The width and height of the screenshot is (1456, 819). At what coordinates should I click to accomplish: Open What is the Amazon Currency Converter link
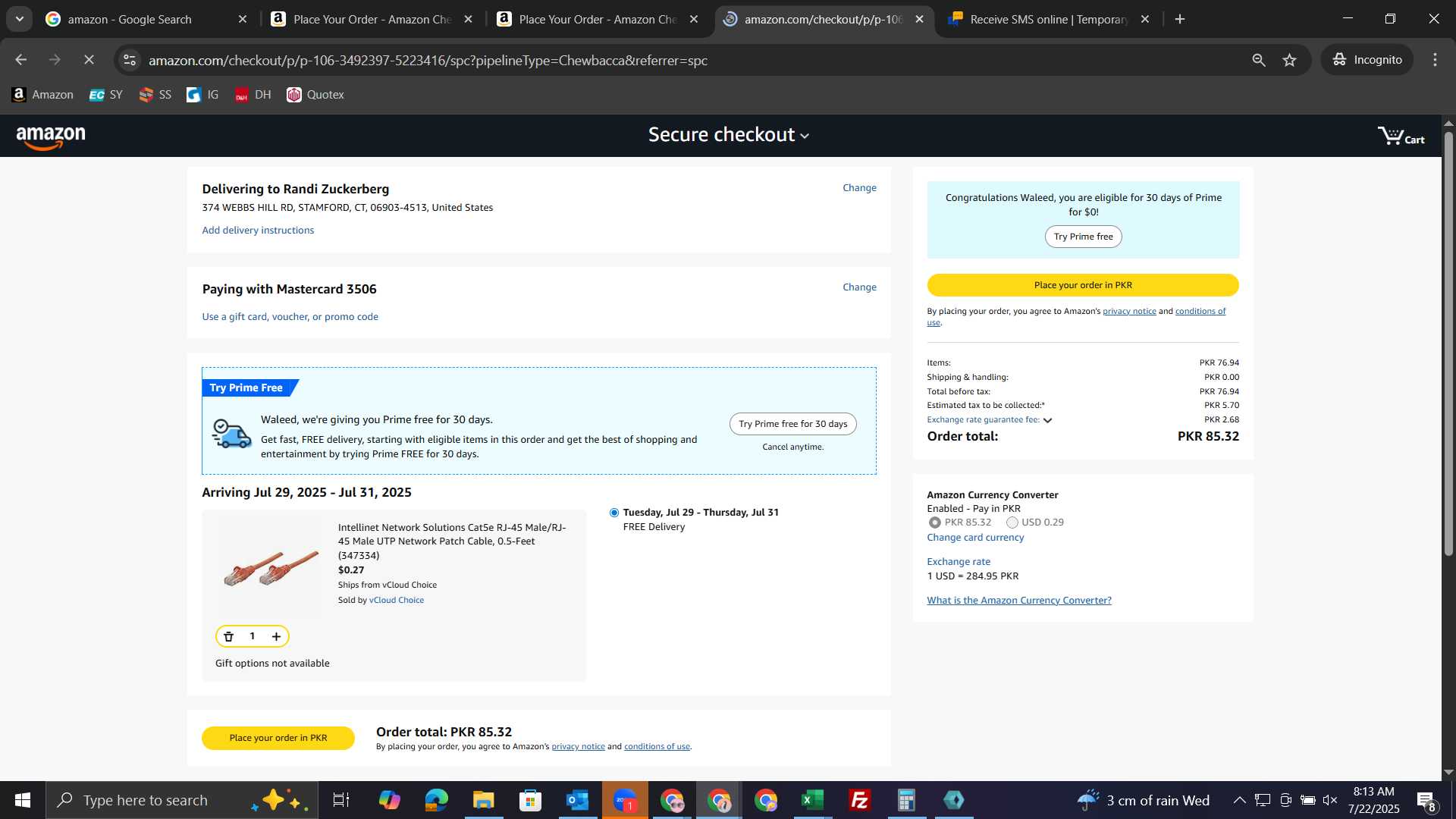click(1019, 601)
